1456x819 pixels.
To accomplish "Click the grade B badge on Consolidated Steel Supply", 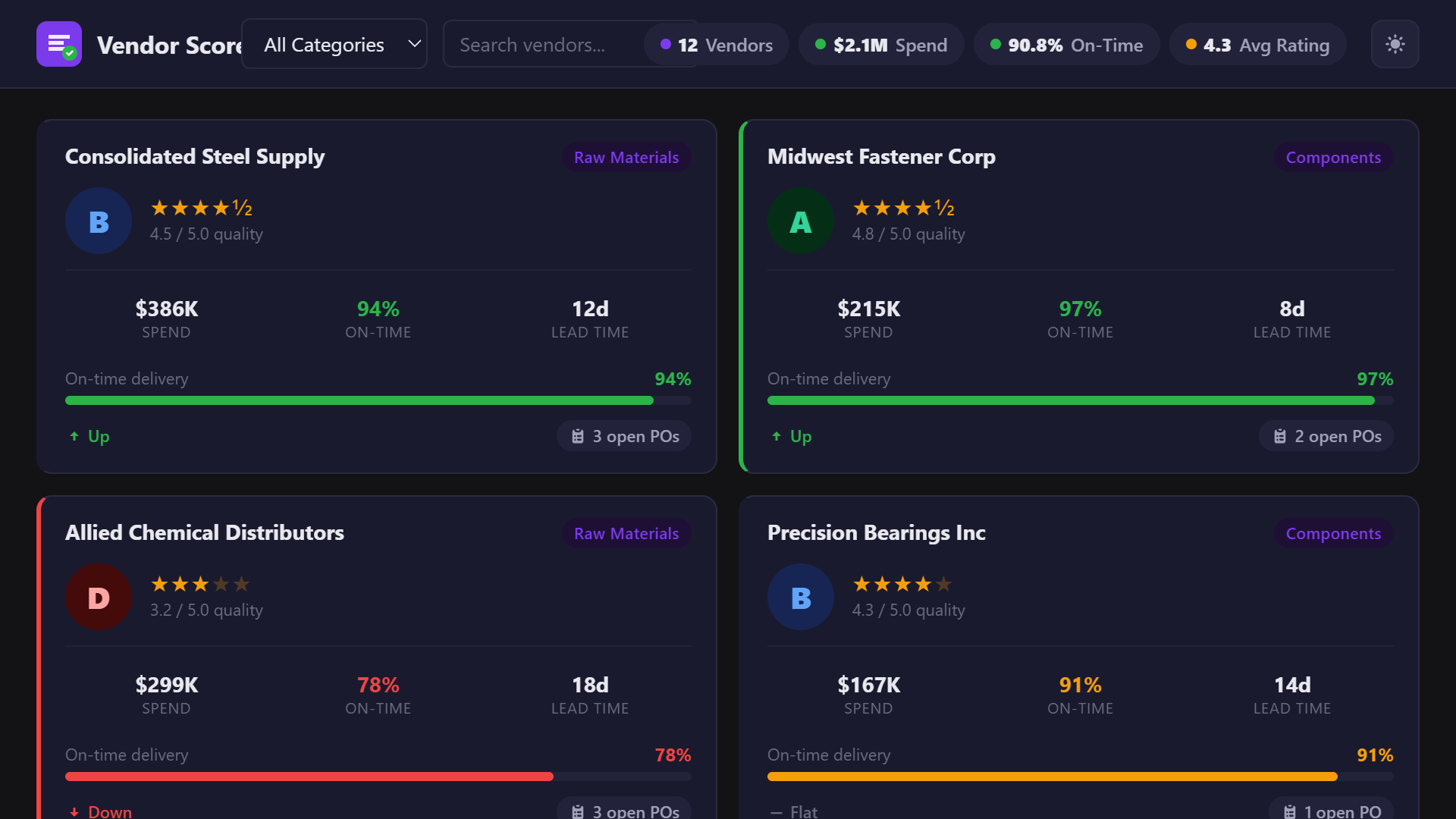I will pyautogui.click(x=98, y=221).
